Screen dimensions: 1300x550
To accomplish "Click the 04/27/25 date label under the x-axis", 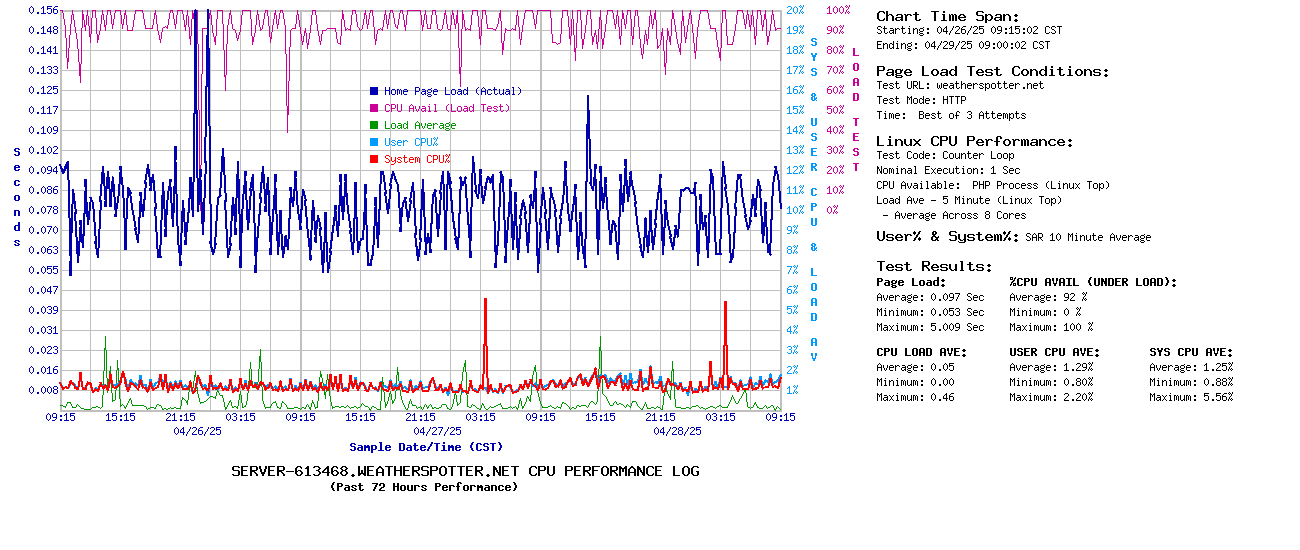I will click(x=437, y=431).
